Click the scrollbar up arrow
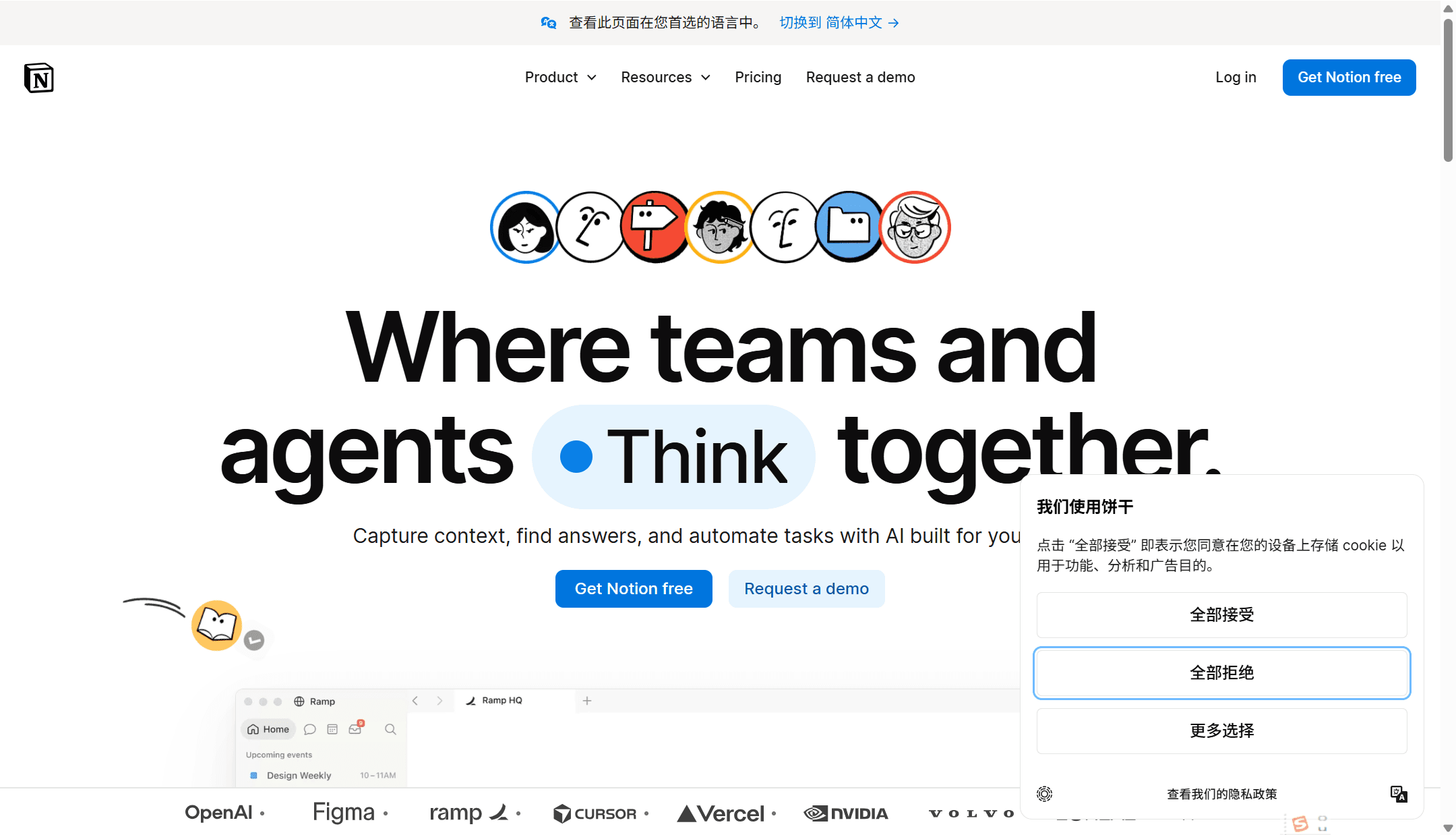 [x=1448, y=9]
